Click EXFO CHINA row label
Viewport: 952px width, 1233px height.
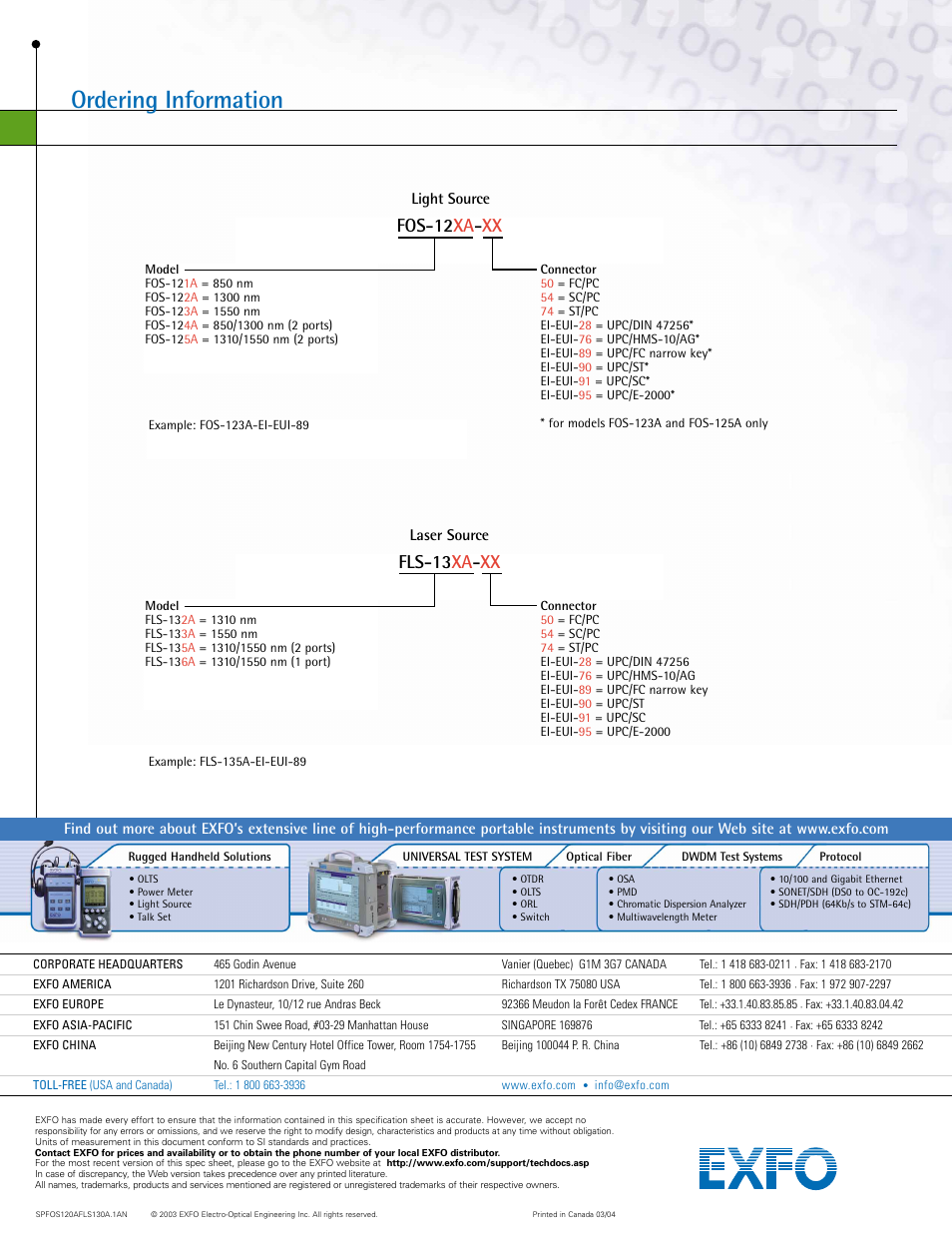pos(65,1045)
